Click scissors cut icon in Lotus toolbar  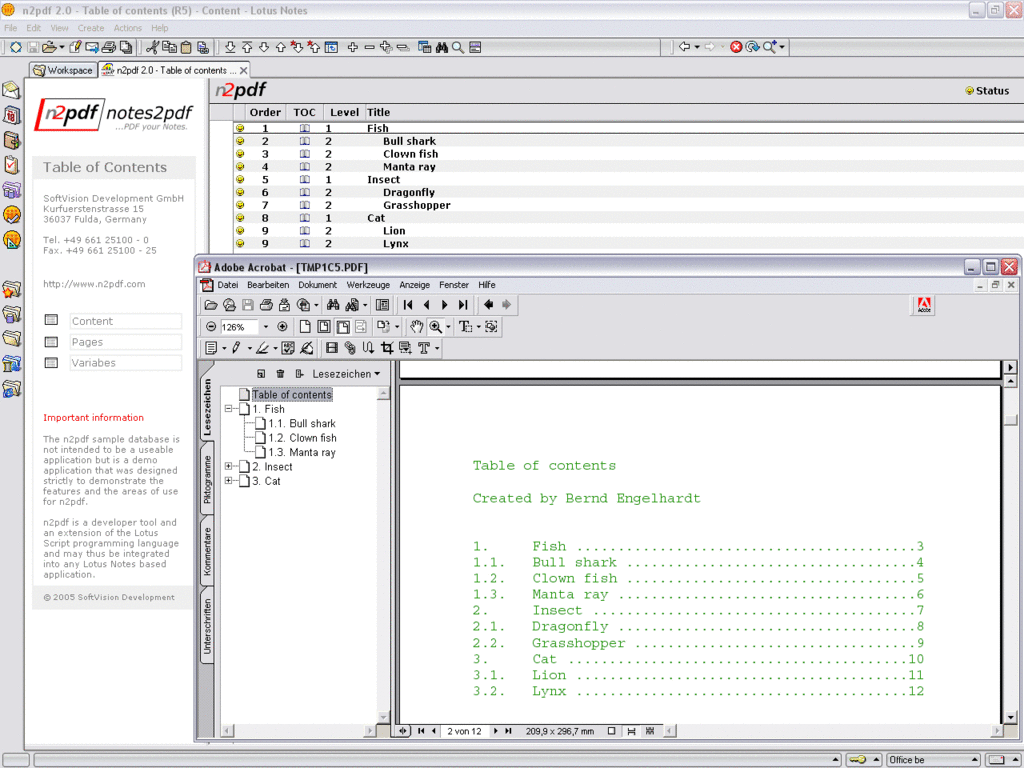tap(152, 47)
